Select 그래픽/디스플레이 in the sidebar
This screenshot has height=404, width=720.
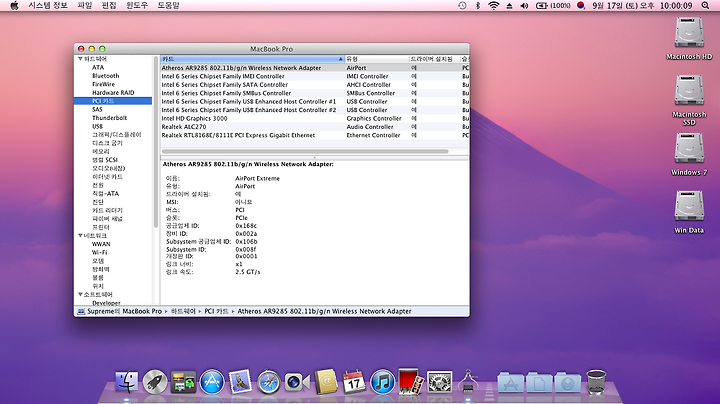tap(117, 135)
